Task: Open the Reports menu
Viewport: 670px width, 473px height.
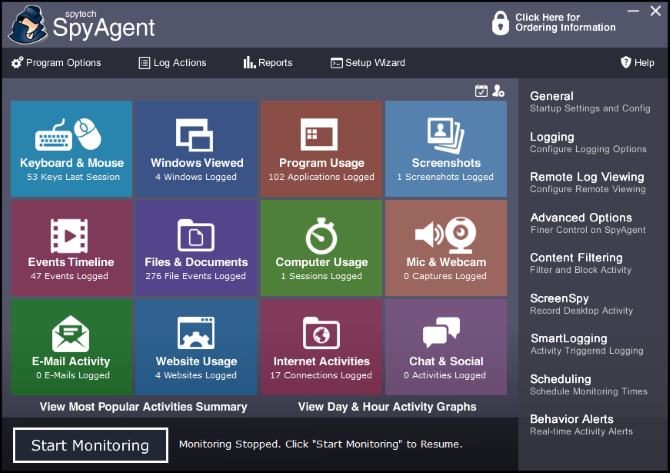Action: [268, 63]
